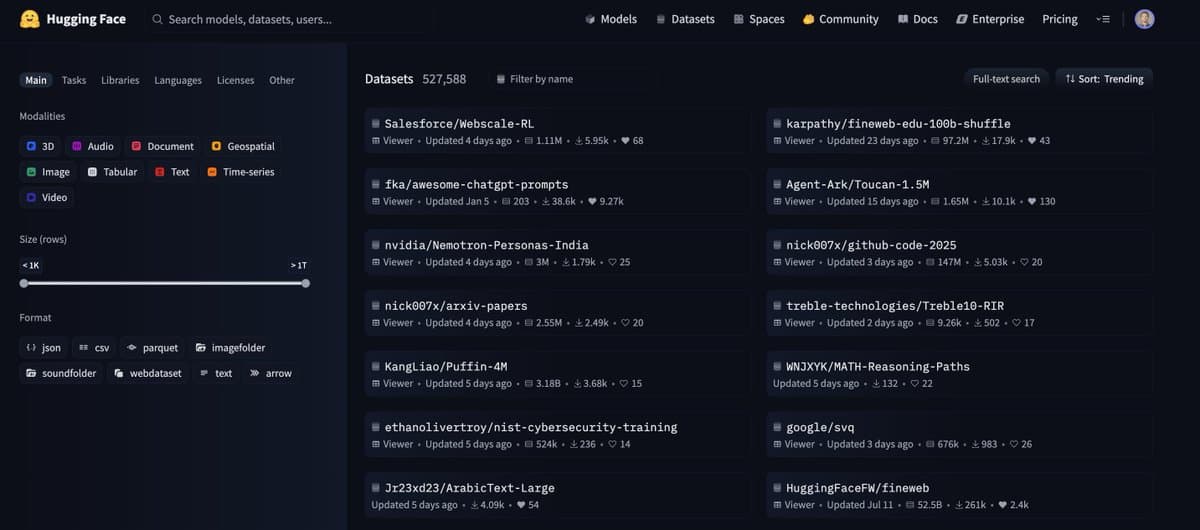Image resolution: width=1200 pixels, height=530 pixels.
Task: Select the Time-series modality filter
Action: tap(240, 172)
